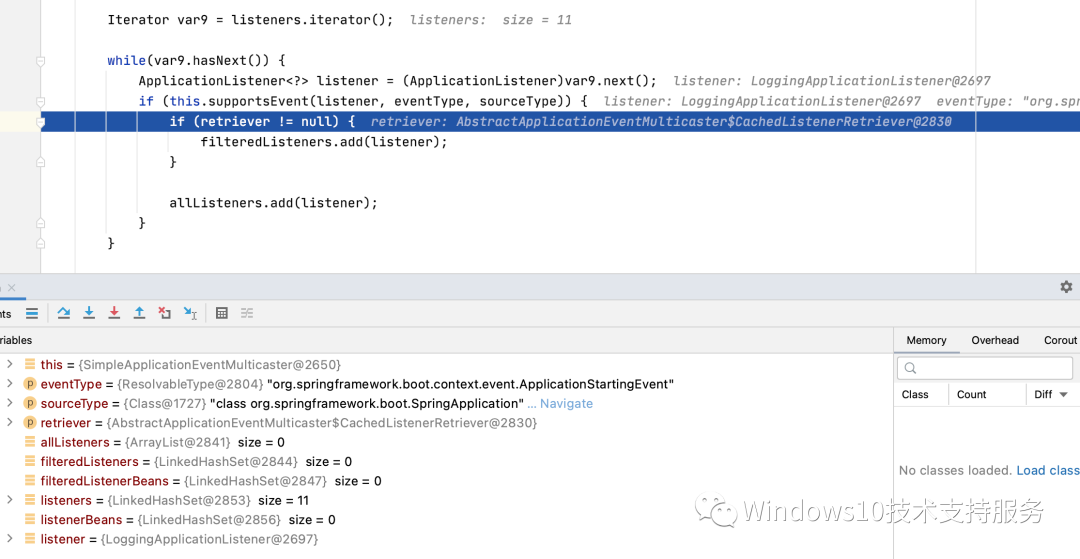Collapse the if supportsEvent block fold marker
The width and height of the screenshot is (1080, 559).
point(41,101)
